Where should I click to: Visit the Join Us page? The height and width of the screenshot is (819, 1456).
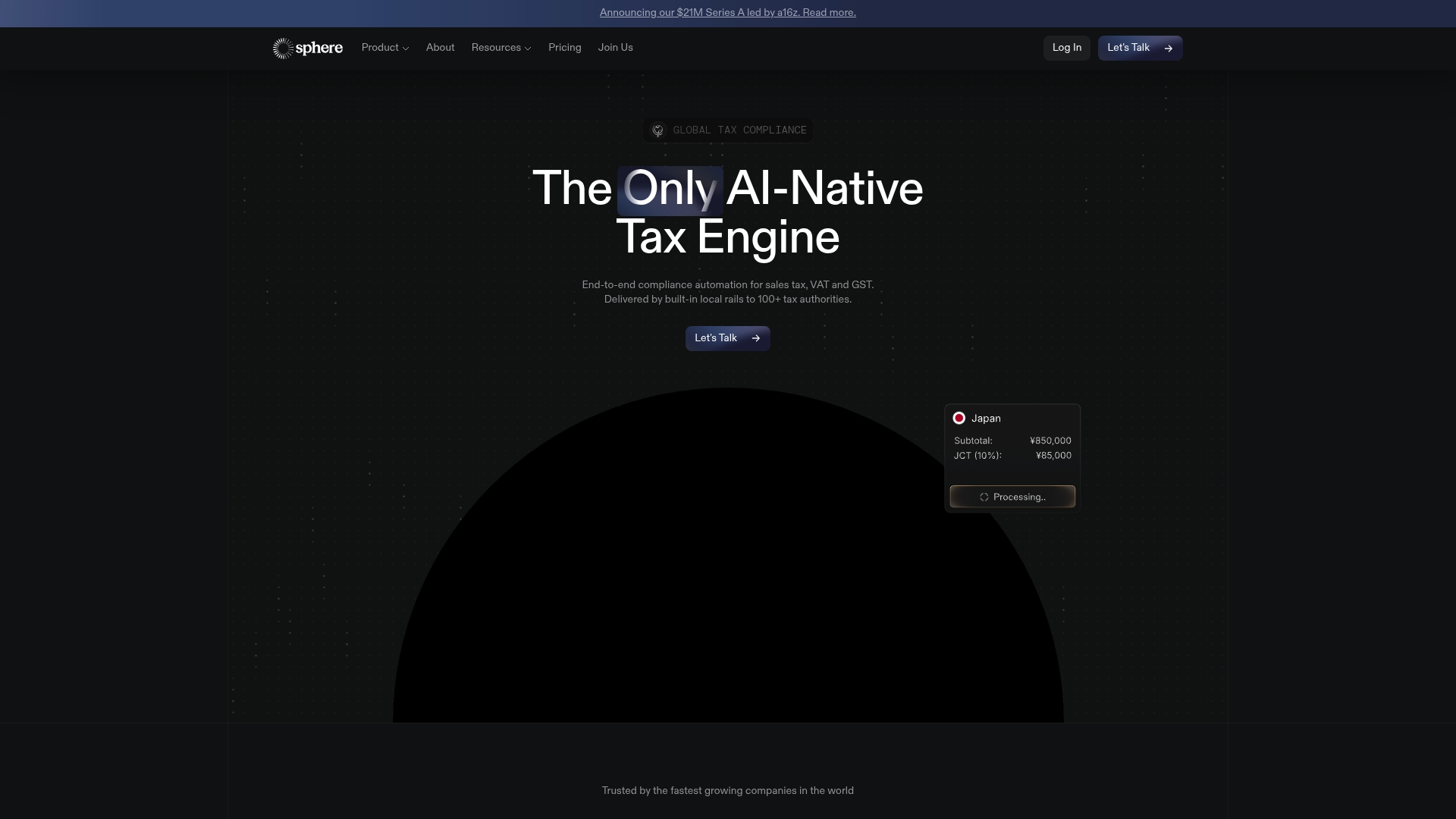click(x=615, y=48)
